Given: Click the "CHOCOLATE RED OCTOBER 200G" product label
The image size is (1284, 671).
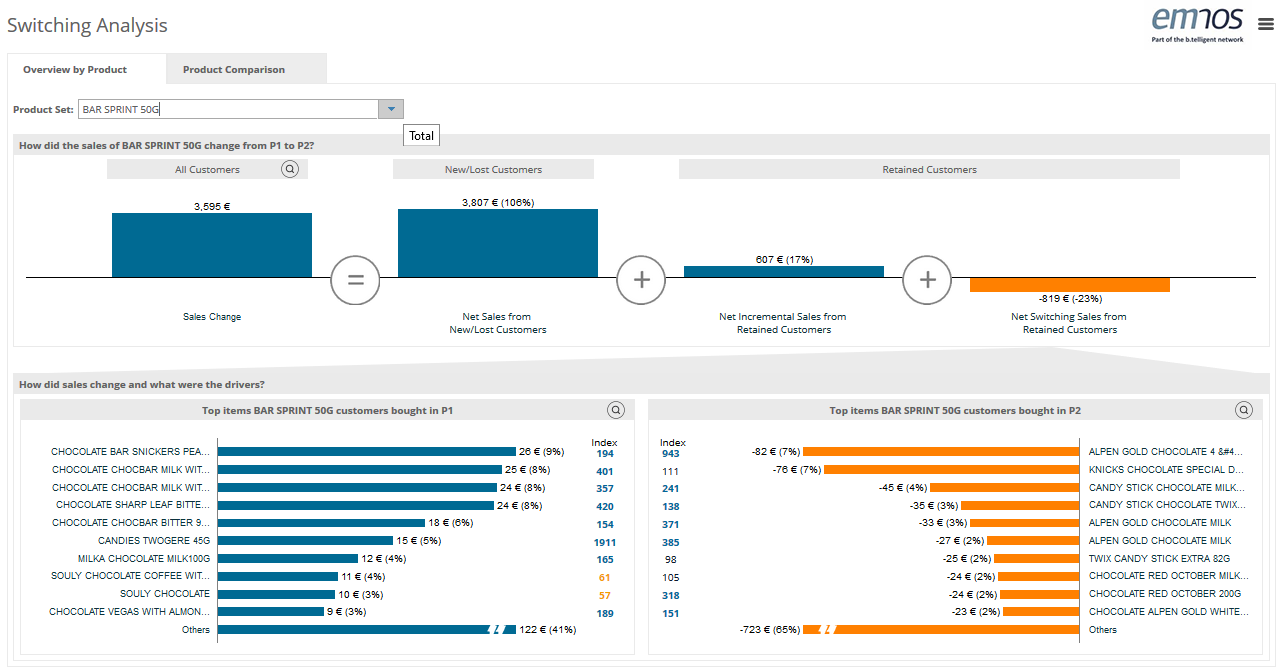Looking at the screenshot, I should coord(1163,594).
